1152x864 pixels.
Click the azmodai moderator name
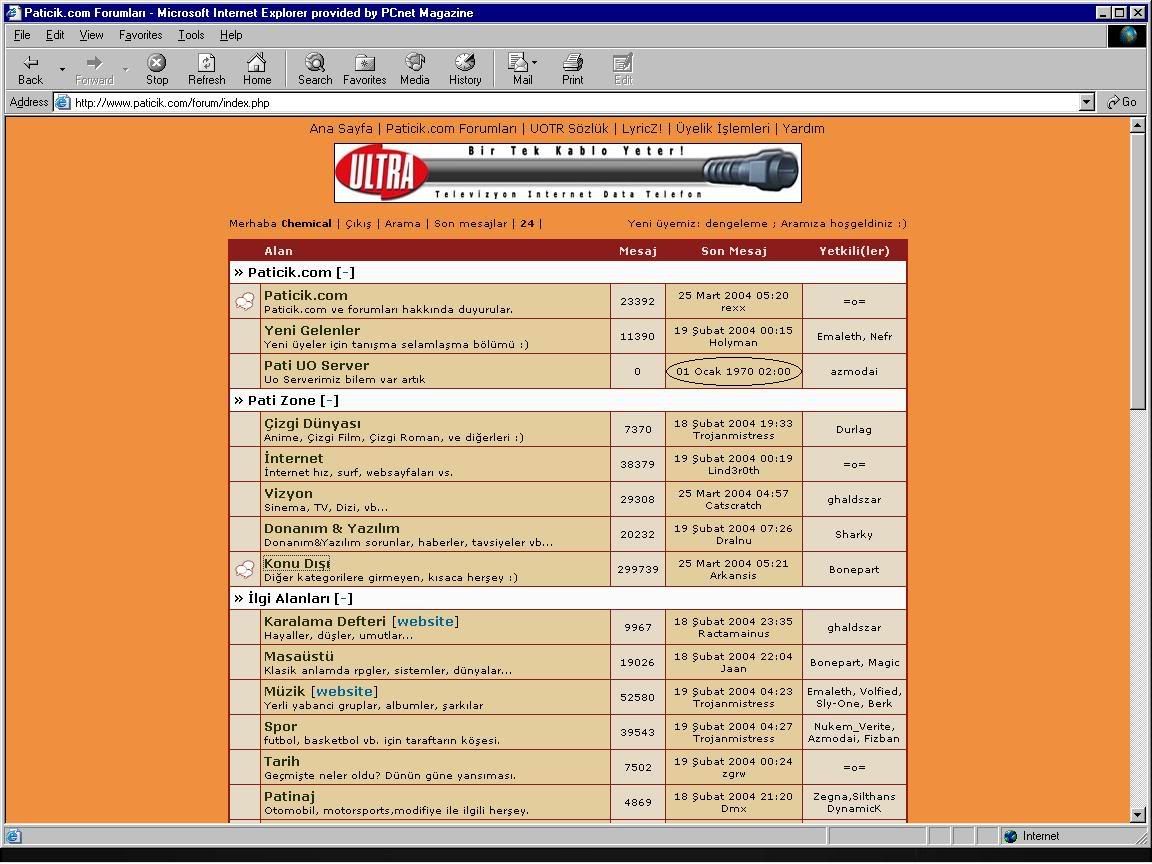[854, 371]
